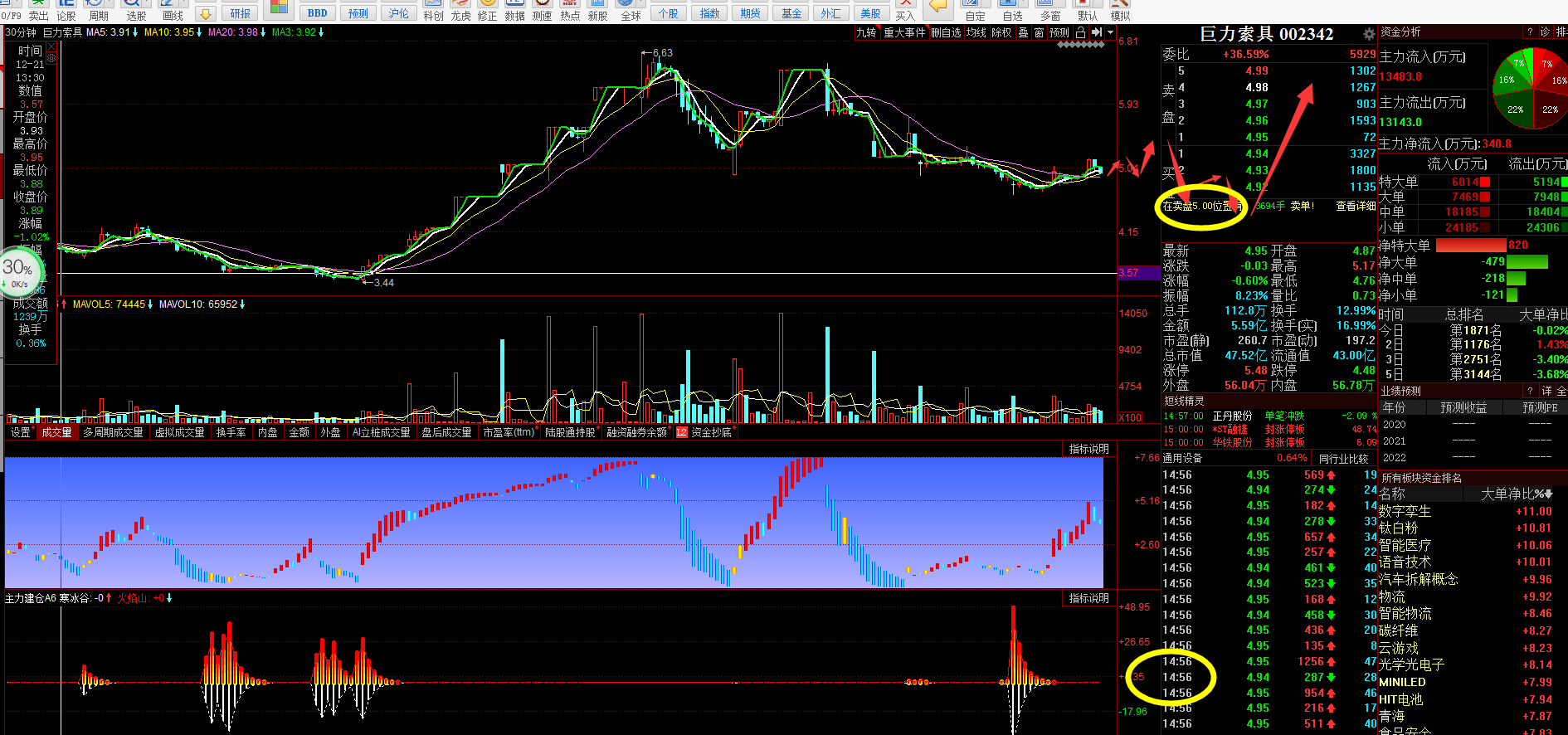Switch to 基金 funds category
This screenshot has width=1568, height=735.
791,13
